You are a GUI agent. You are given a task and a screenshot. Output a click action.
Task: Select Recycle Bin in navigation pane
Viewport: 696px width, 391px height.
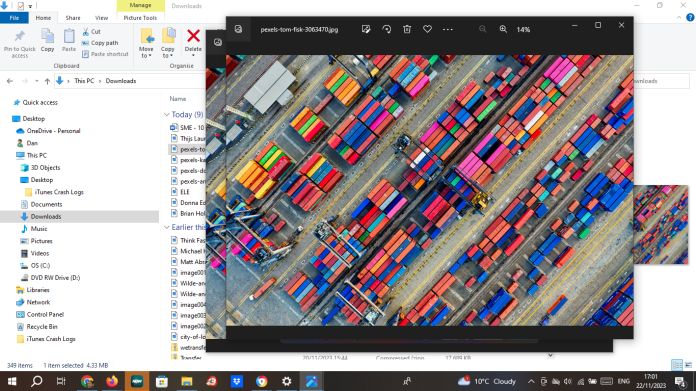coord(42,327)
